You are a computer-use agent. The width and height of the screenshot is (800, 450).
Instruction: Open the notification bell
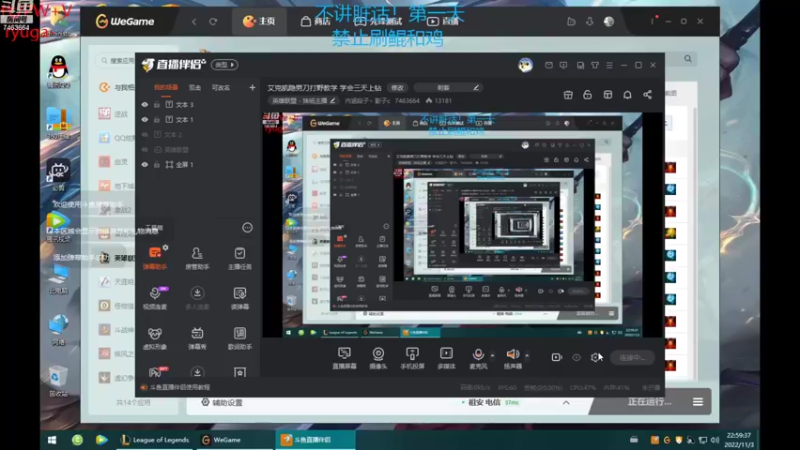(627, 95)
